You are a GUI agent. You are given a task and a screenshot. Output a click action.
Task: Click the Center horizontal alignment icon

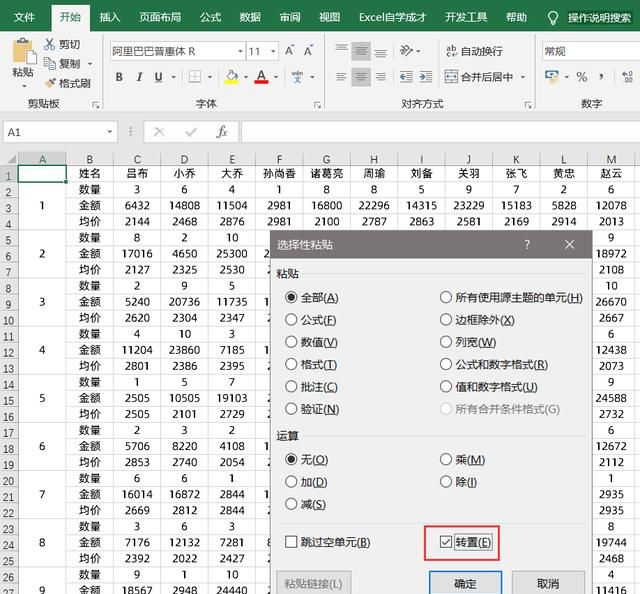coord(361,77)
